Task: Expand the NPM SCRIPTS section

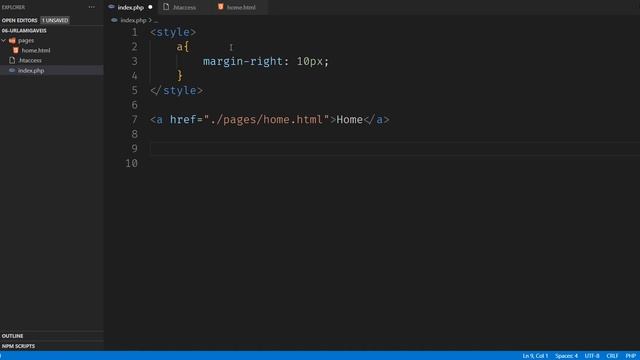Action: click(x=18, y=346)
